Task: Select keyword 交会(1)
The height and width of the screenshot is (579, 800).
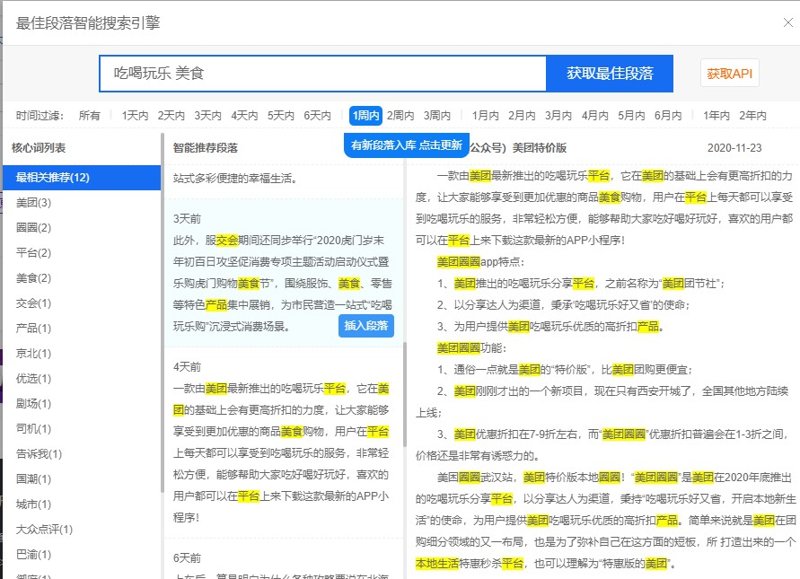Action: coord(33,303)
